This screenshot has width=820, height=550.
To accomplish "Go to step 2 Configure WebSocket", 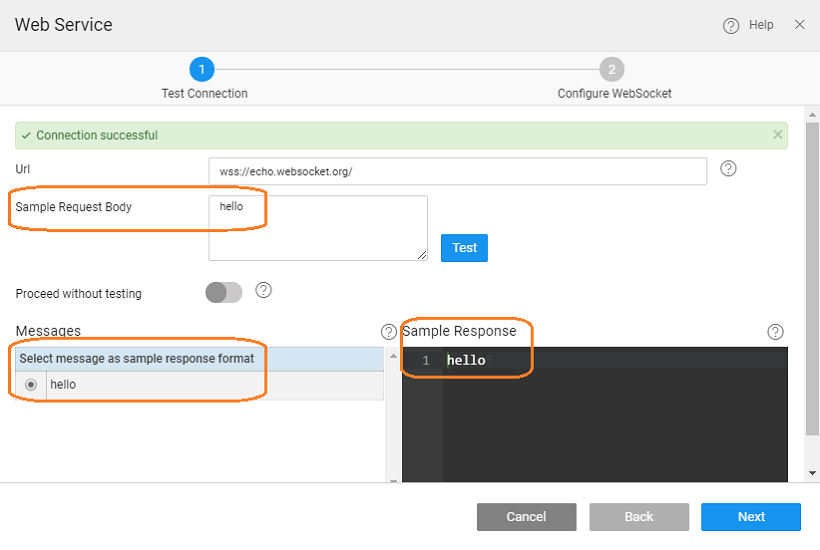I will pyautogui.click(x=612, y=69).
